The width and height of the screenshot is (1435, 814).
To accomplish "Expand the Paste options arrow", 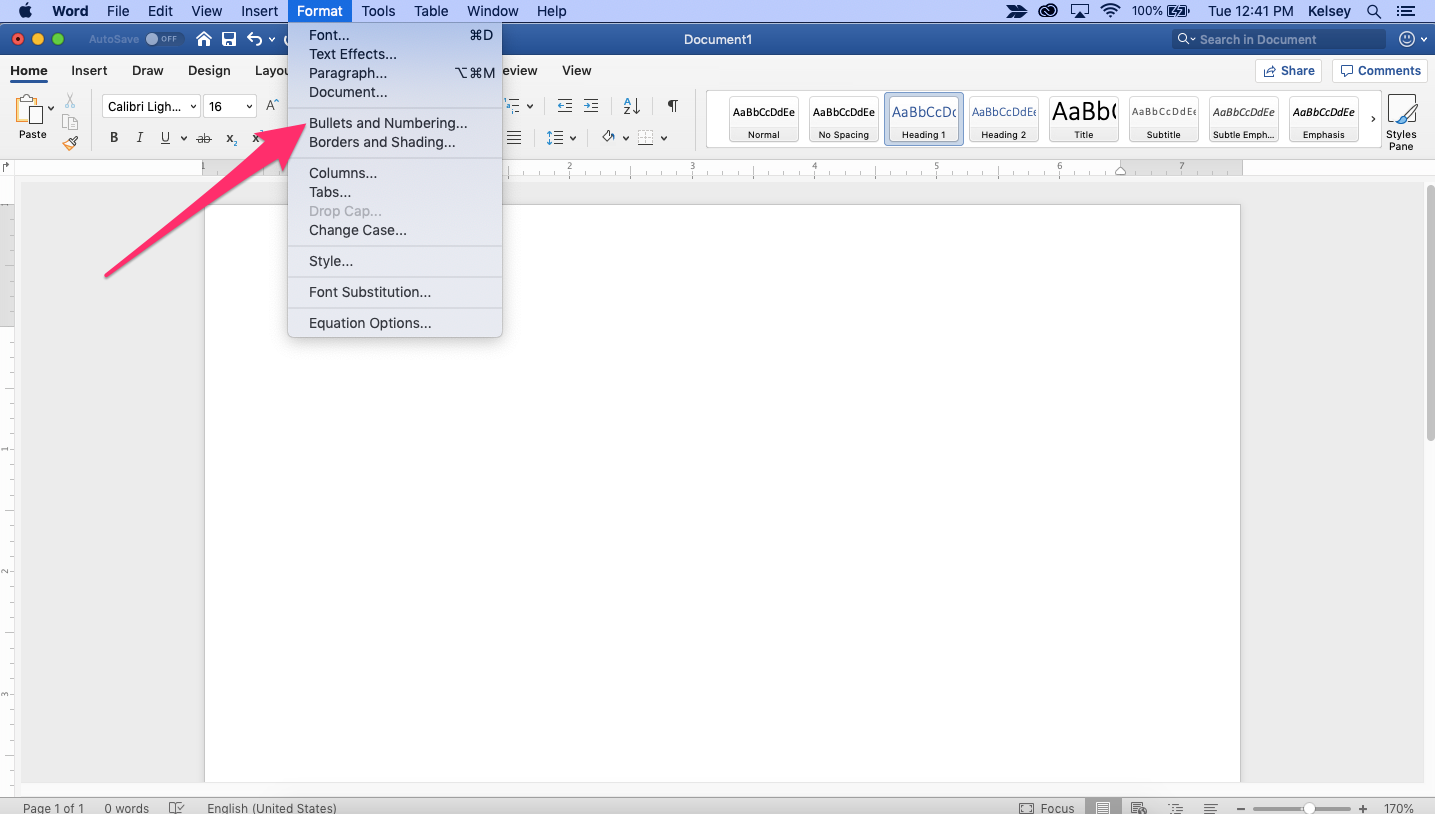I will coord(51,108).
